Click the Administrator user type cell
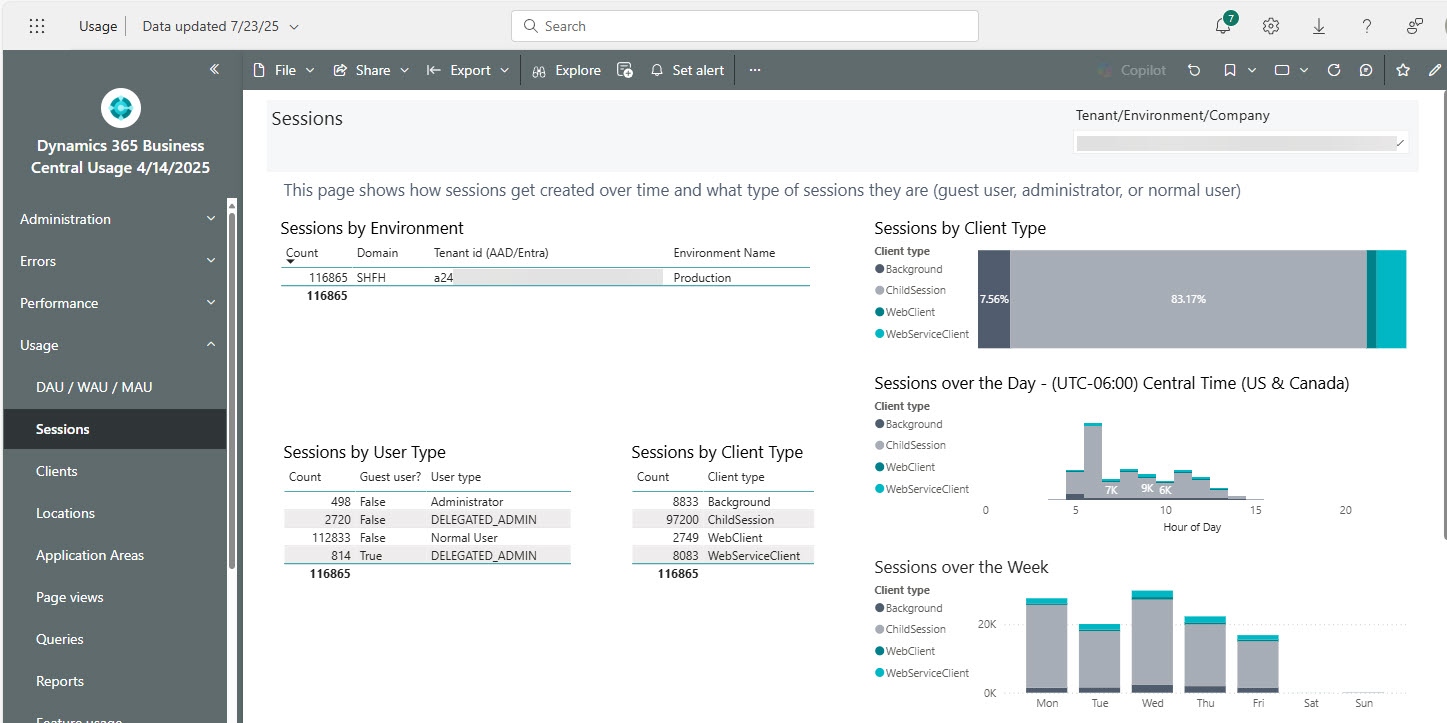The image size is (1447, 723). [467, 502]
